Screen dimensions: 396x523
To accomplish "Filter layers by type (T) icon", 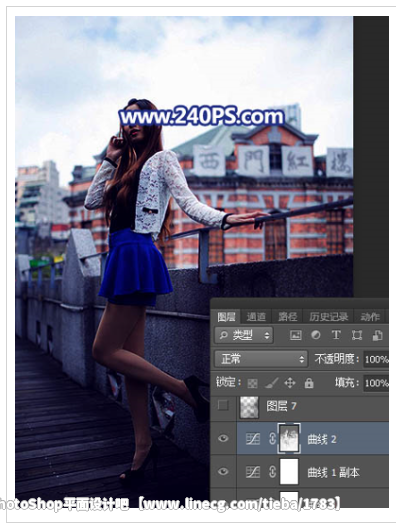I will click(336, 335).
